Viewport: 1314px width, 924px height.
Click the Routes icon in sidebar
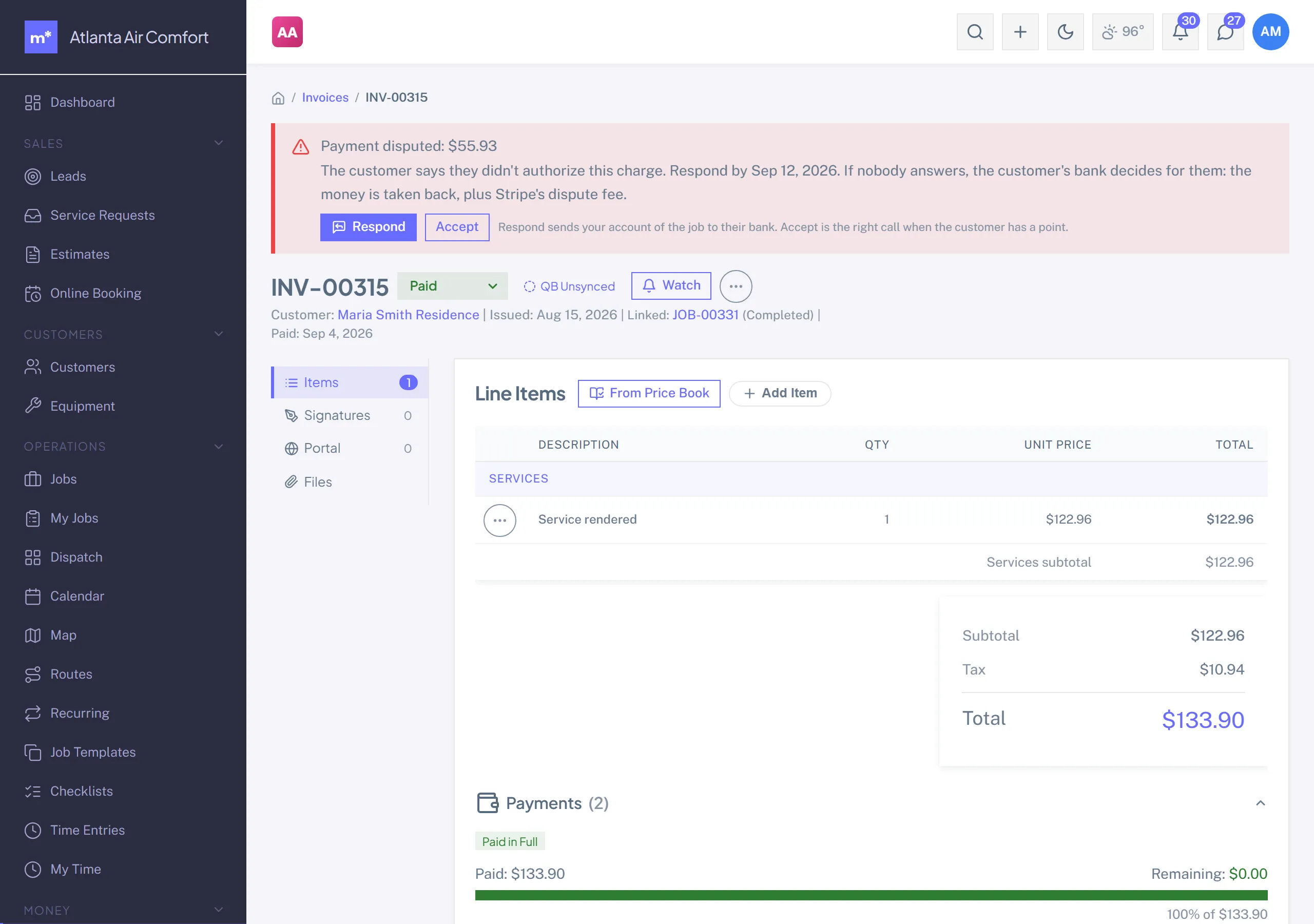pos(33,675)
